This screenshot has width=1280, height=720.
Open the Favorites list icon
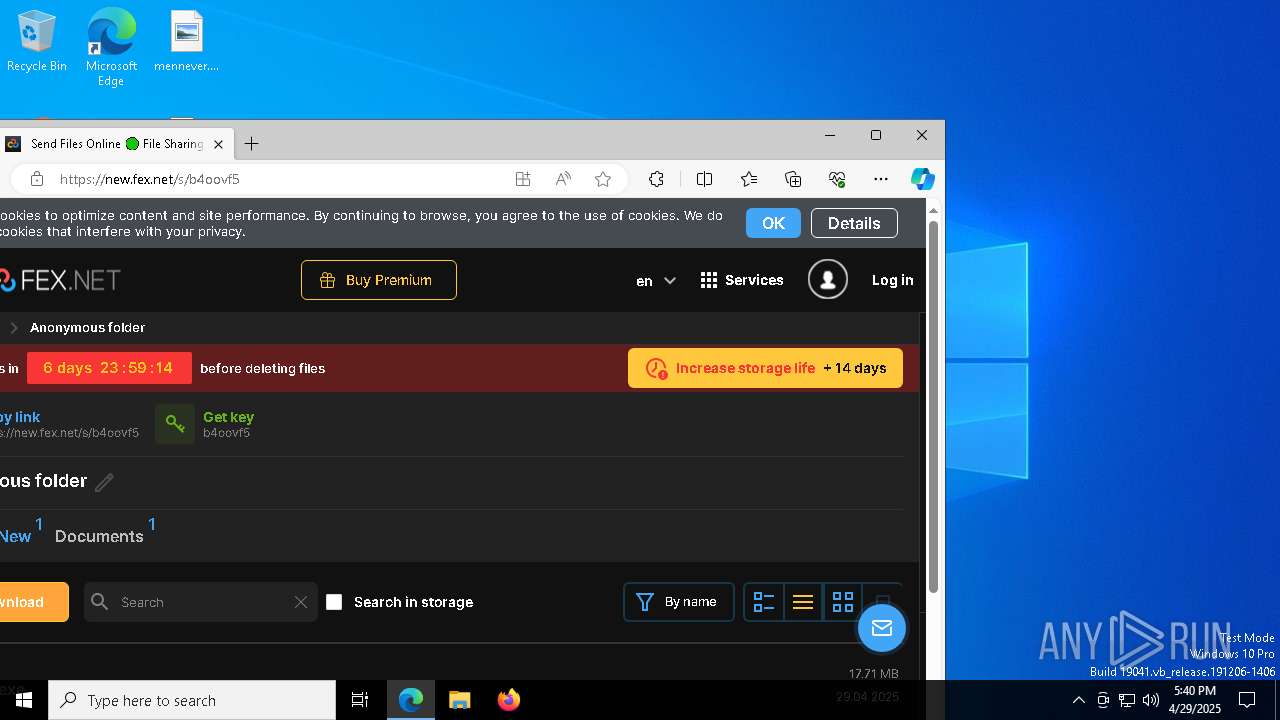point(749,179)
